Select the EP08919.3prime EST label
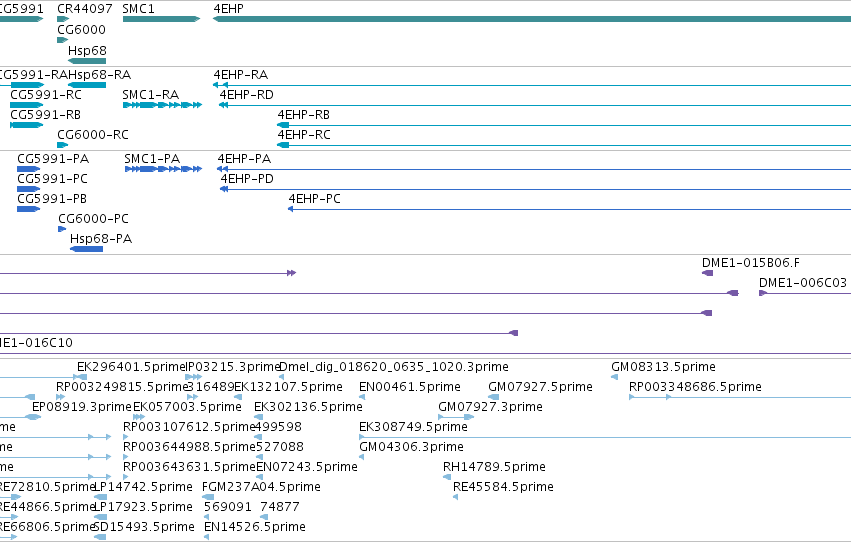The height and width of the screenshot is (542, 851). click(x=82, y=407)
